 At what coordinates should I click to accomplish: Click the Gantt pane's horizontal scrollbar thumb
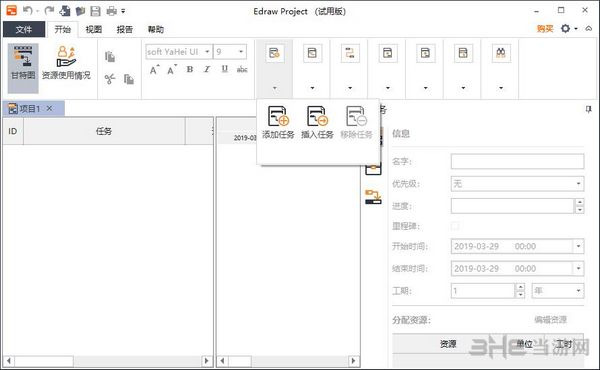tap(240, 360)
